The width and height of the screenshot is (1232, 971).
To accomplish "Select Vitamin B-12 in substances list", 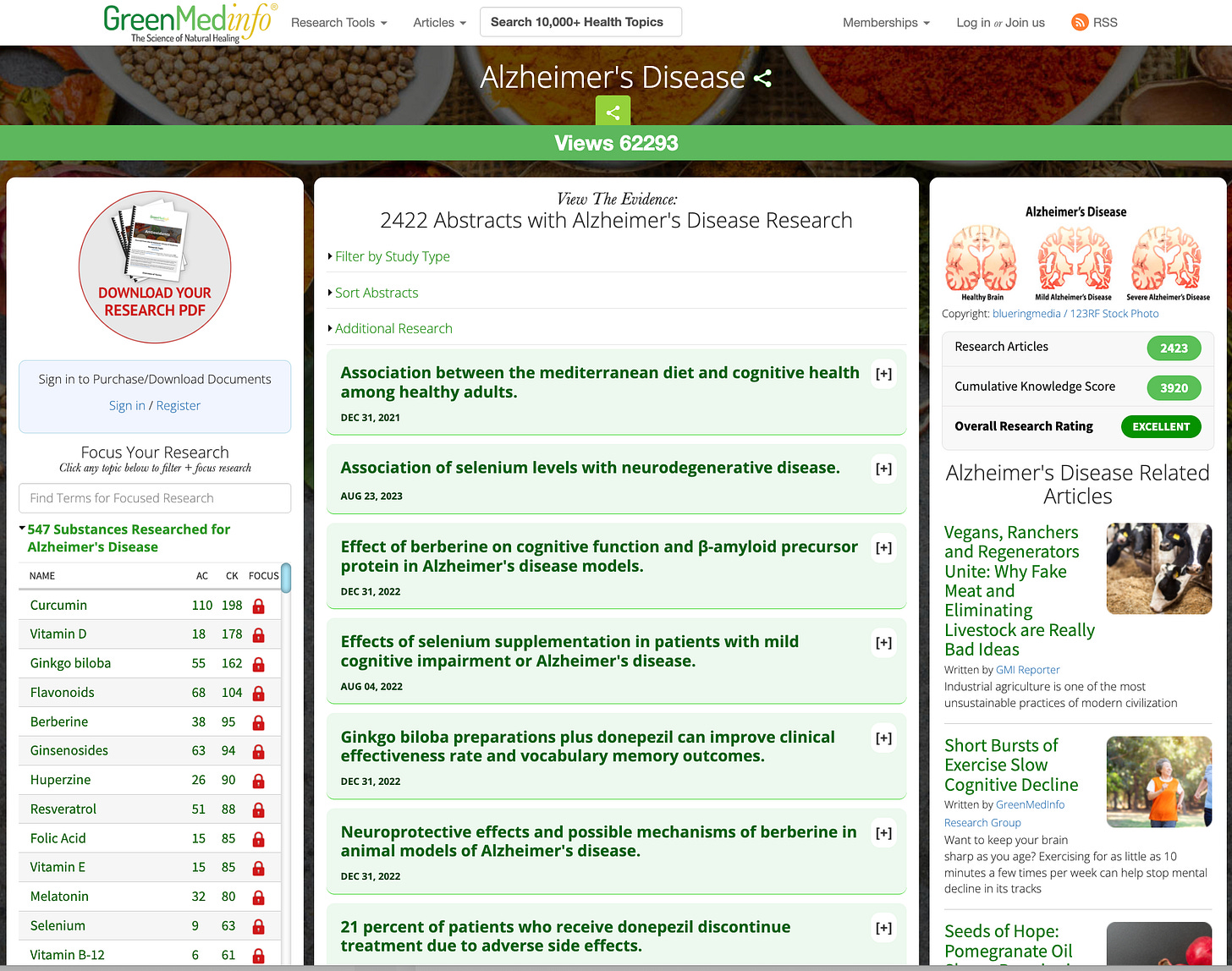I will click(68, 956).
